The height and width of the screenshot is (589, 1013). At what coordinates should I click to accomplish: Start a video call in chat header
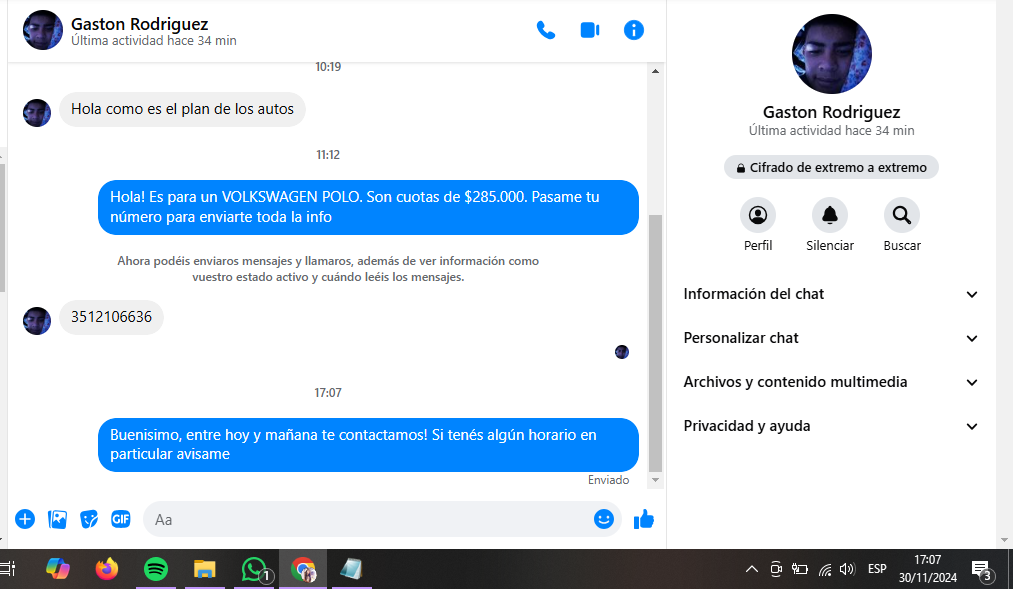click(590, 30)
